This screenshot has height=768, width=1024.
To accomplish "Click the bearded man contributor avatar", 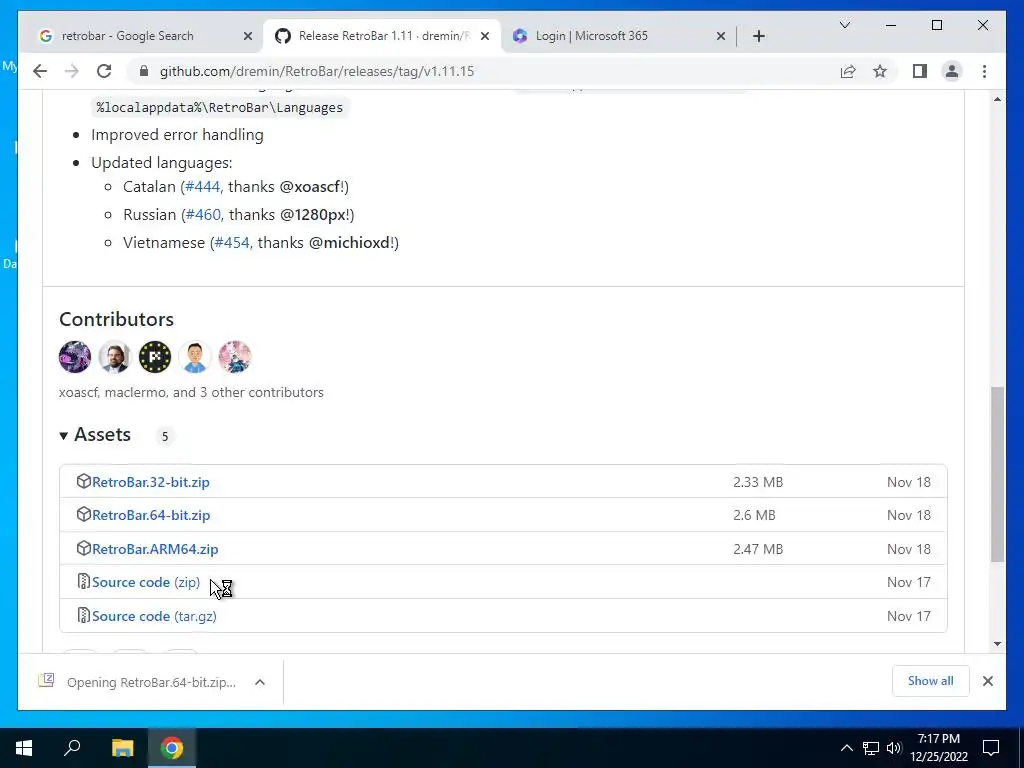I will (x=115, y=357).
